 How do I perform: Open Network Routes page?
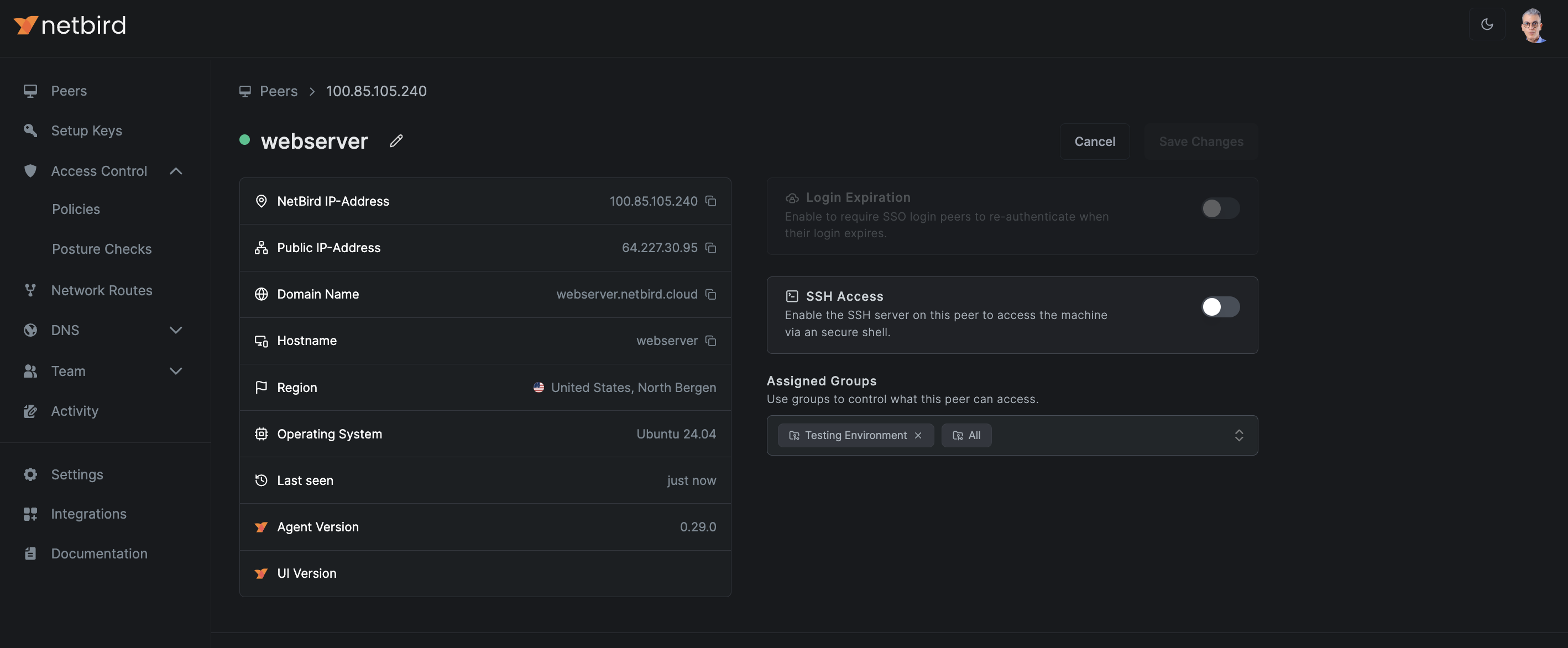click(102, 290)
